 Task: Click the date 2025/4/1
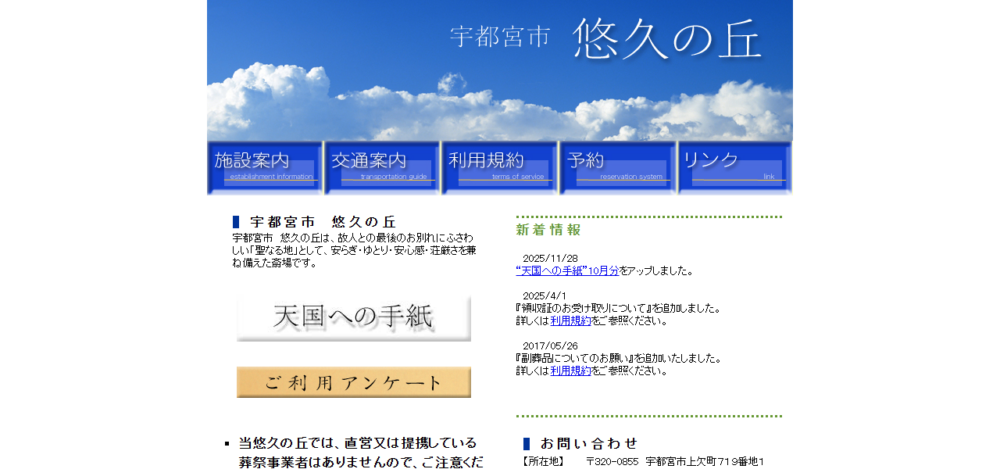pyautogui.click(x=544, y=296)
